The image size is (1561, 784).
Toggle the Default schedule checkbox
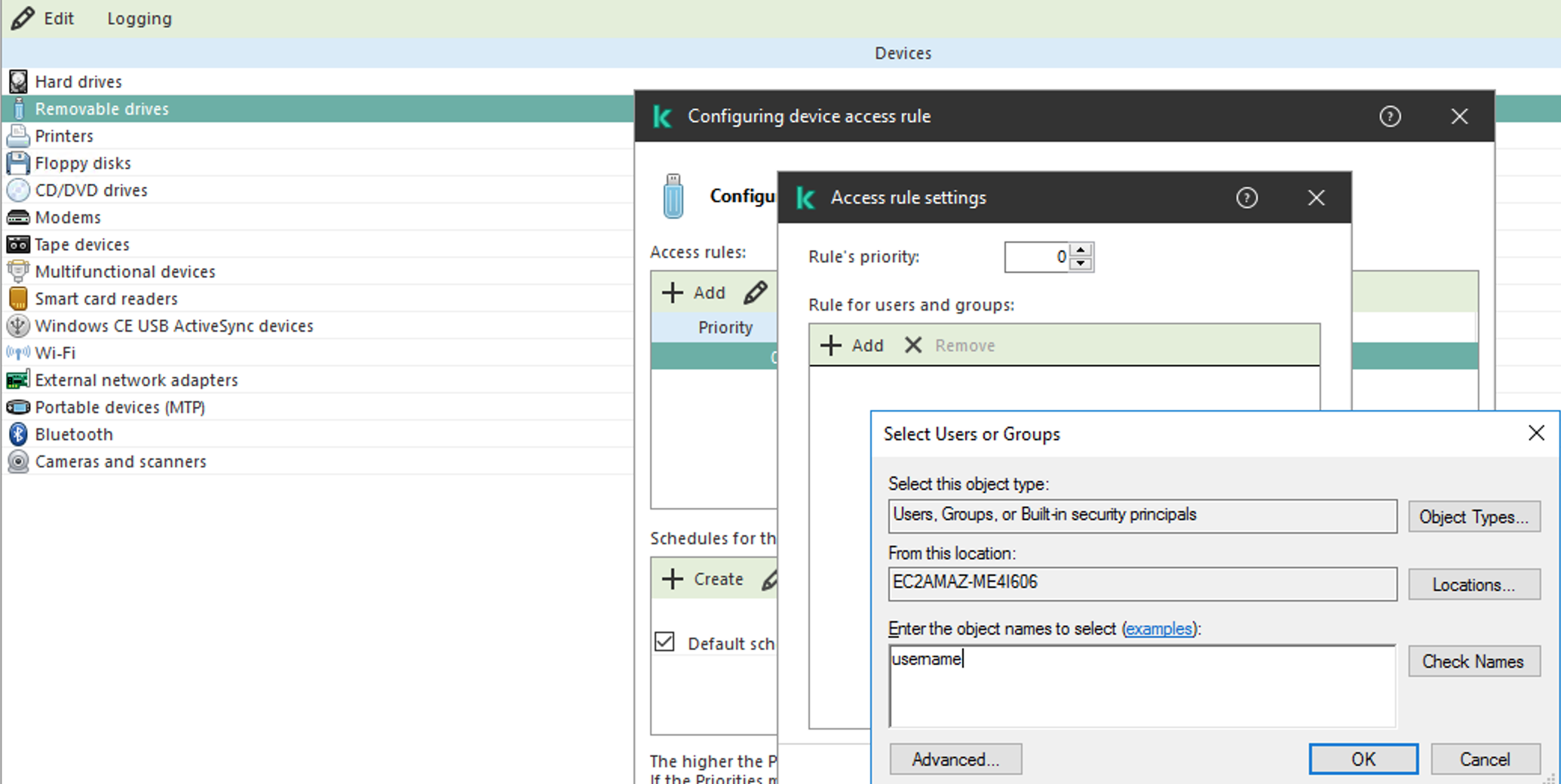[x=664, y=642]
